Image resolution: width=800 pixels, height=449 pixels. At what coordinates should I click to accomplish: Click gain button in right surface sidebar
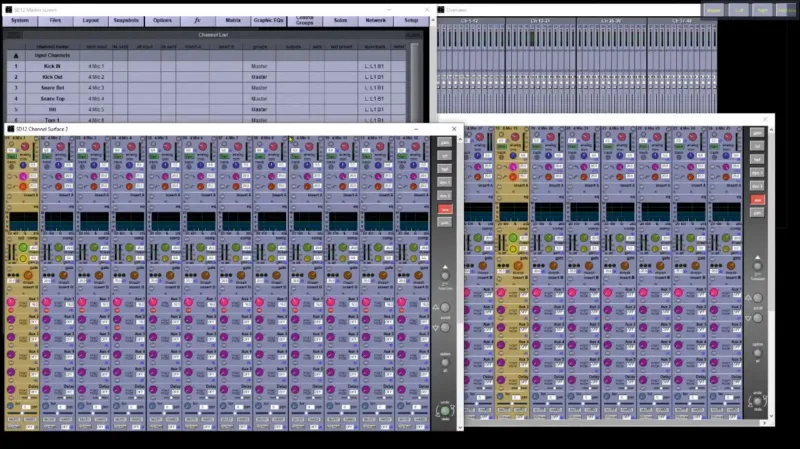[x=758, y=133]
